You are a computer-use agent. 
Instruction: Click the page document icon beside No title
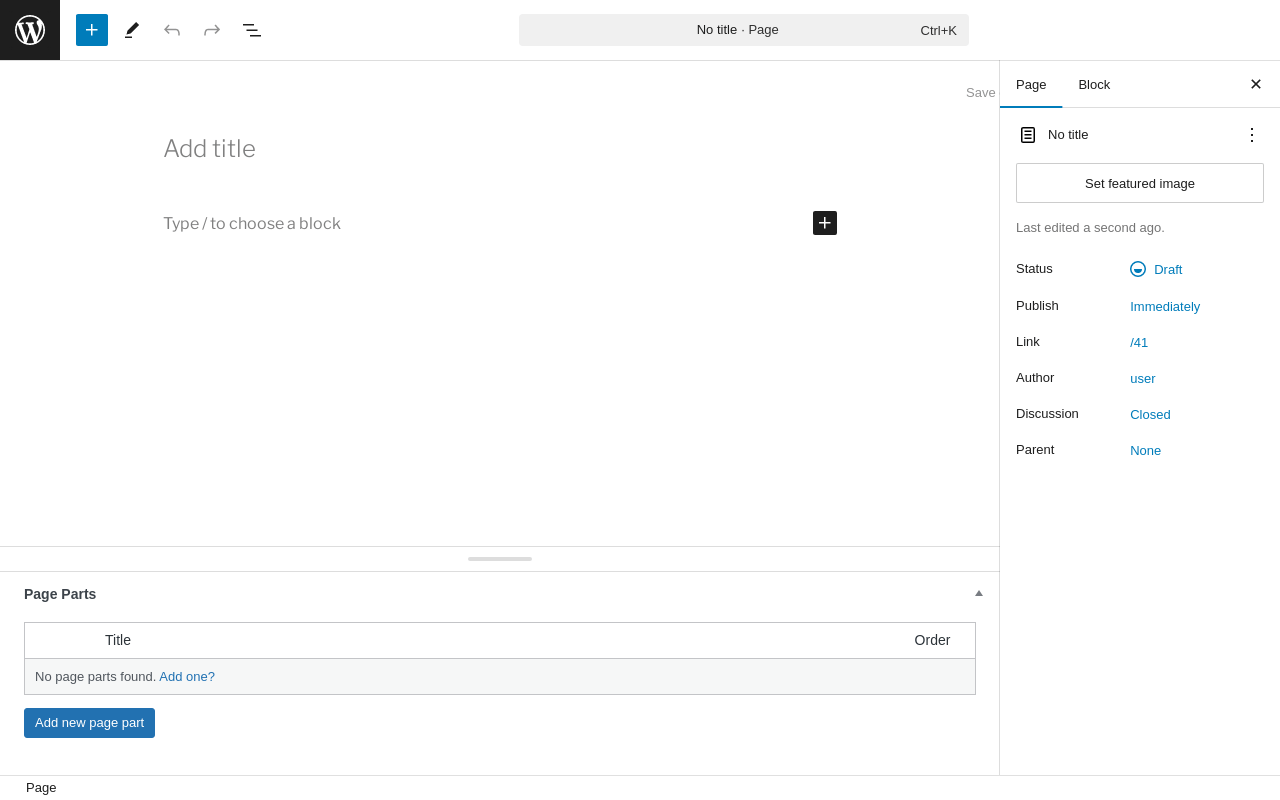(x=1028, y=135)
